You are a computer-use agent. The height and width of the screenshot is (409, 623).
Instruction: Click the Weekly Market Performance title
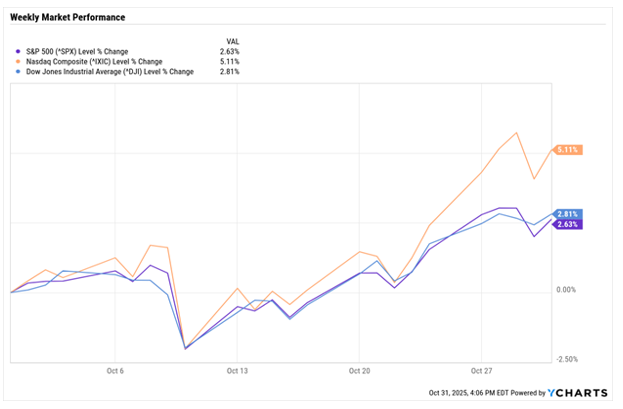tap(67, 18)
